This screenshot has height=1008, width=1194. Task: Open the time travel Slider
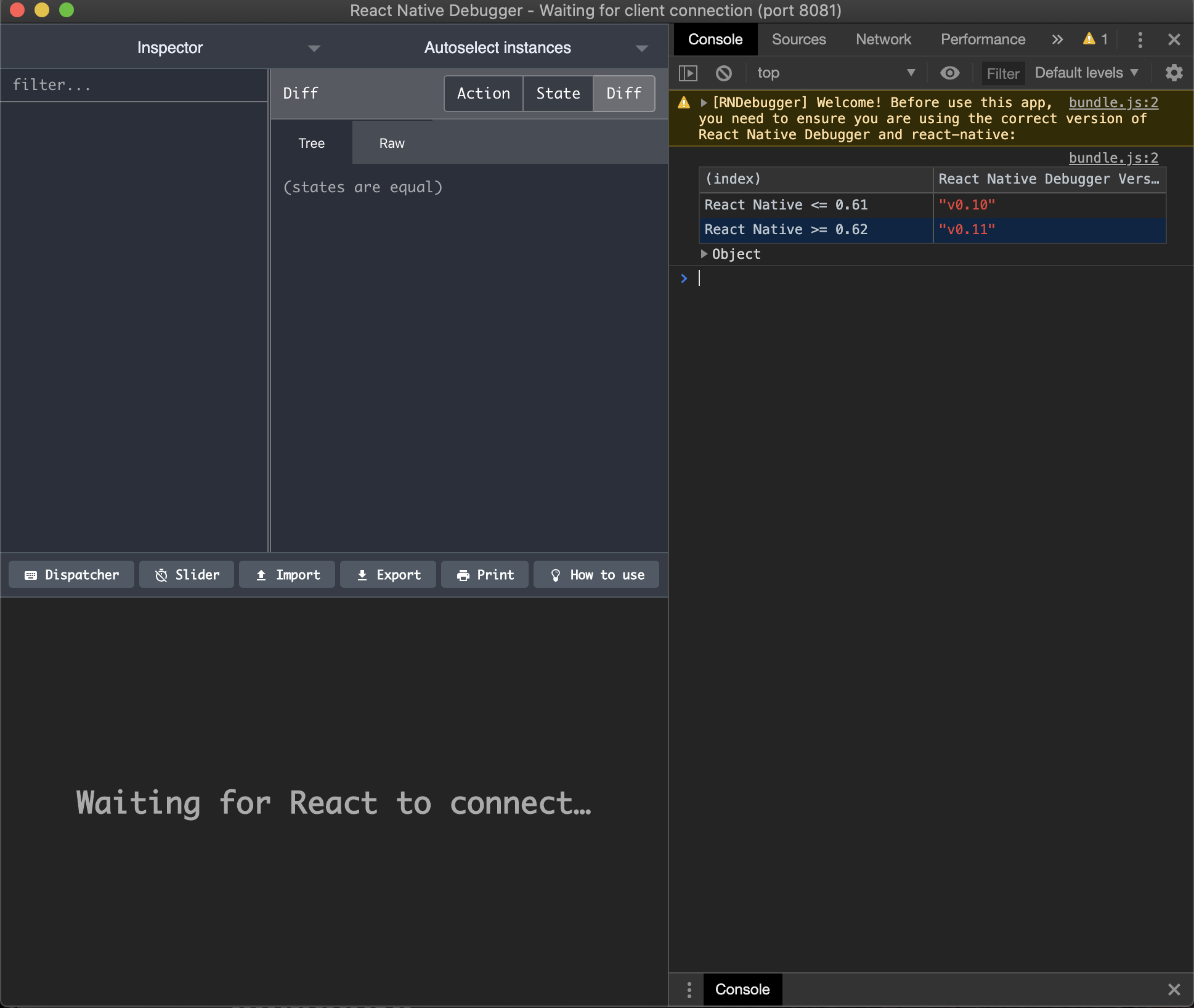click(x=186, y=574)
